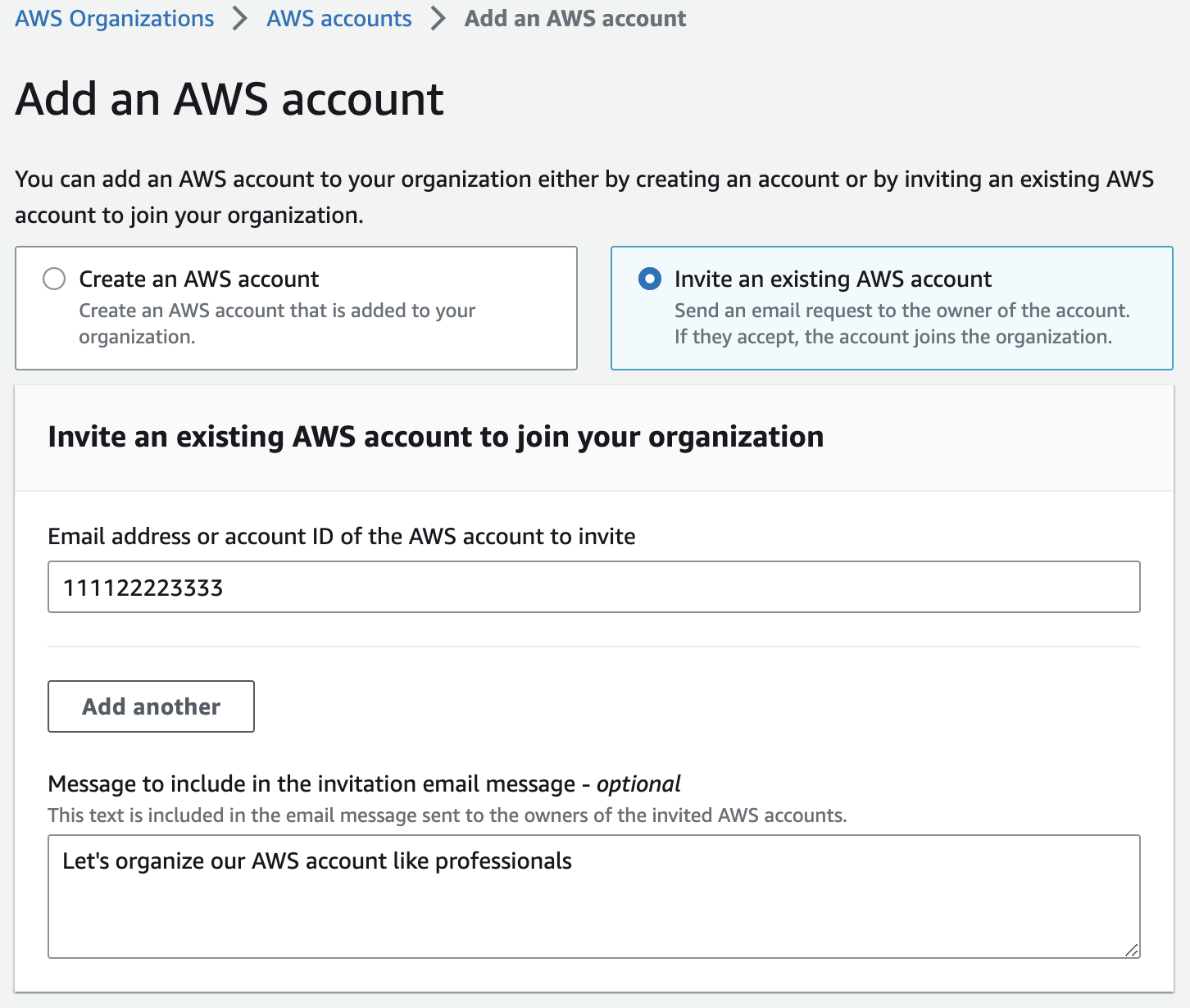Click the 'Message to include in the invitation' label

[364, 784]
